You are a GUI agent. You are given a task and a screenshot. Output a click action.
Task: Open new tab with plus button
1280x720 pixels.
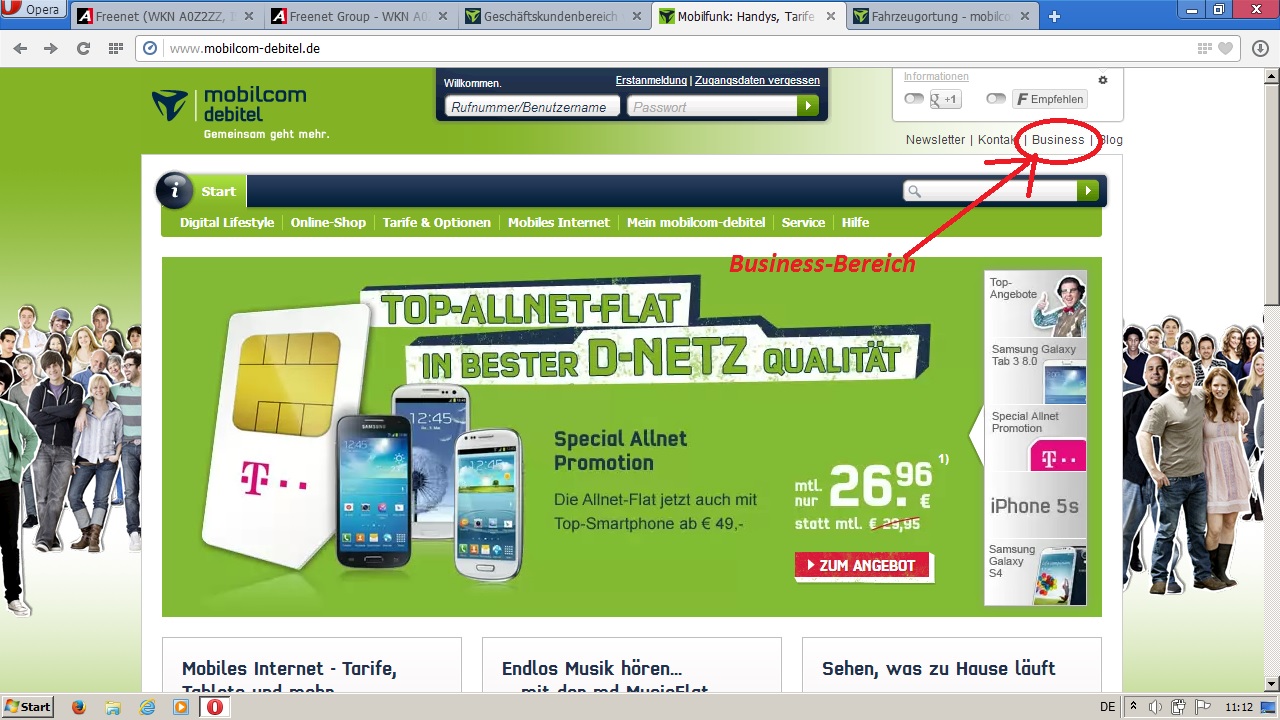tap(1054, 16)
